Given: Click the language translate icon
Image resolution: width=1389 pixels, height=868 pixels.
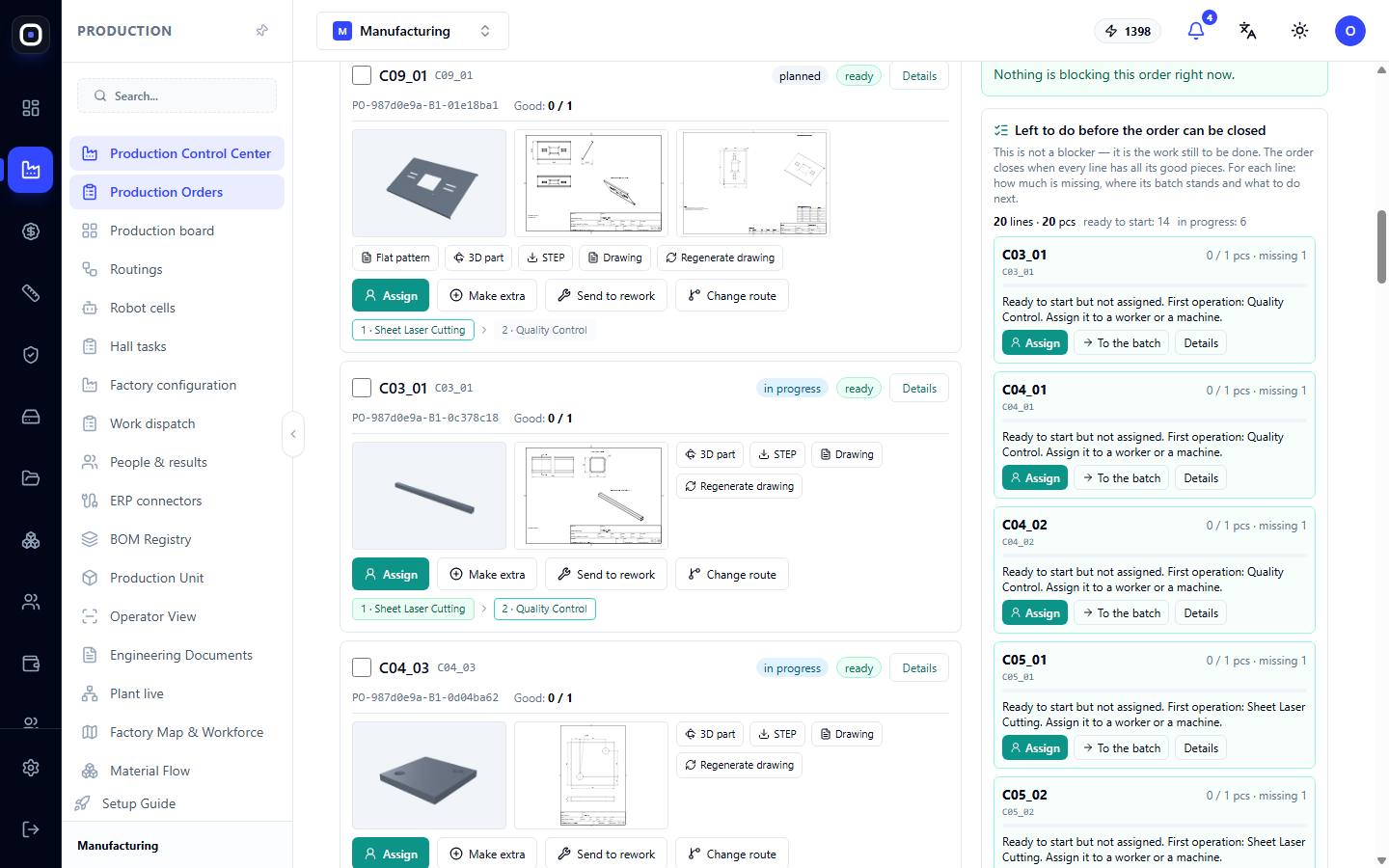Looking at the screenshot, I should coord(1248,31).
